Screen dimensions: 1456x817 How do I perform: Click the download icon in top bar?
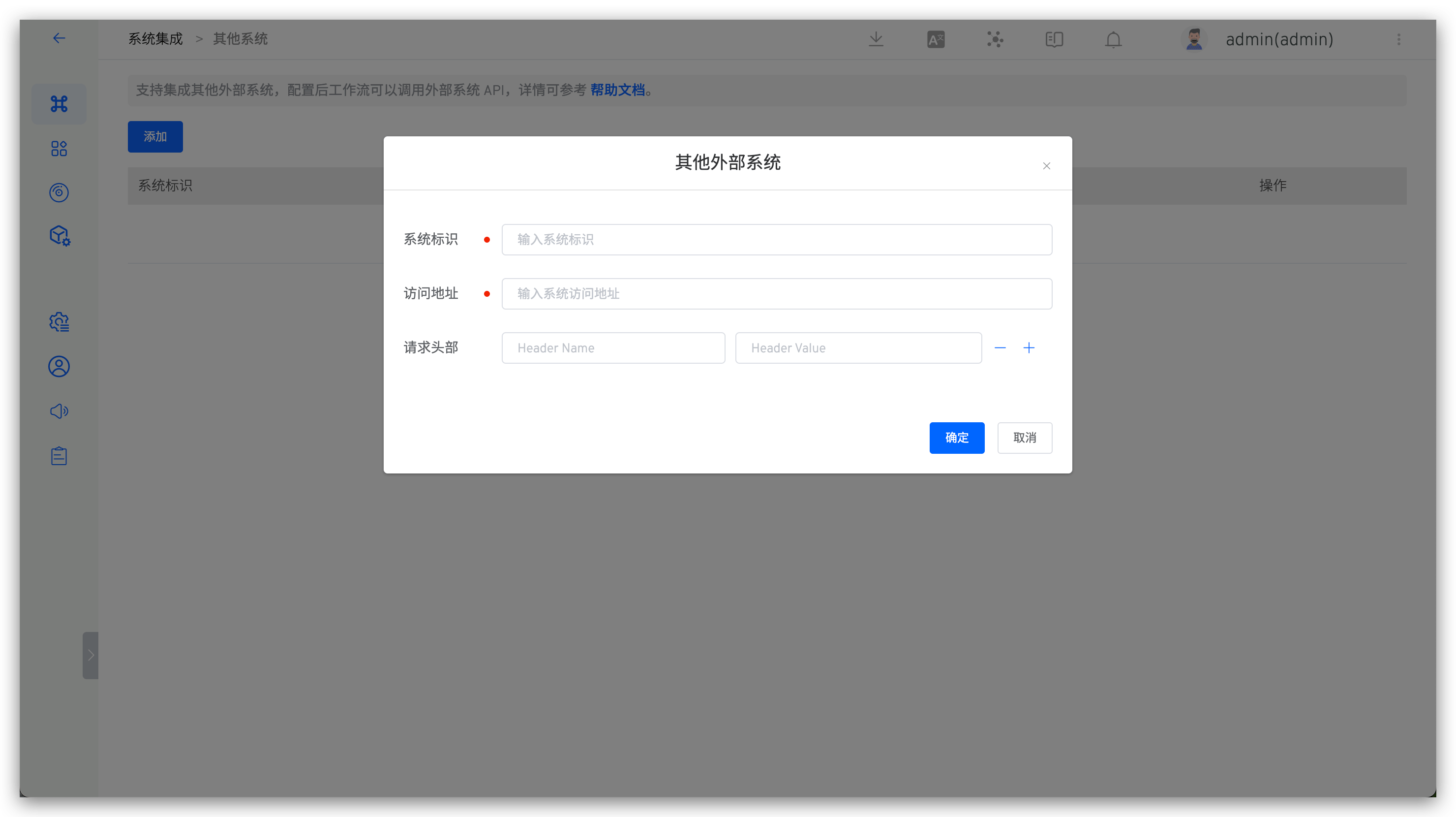point(876,39)
